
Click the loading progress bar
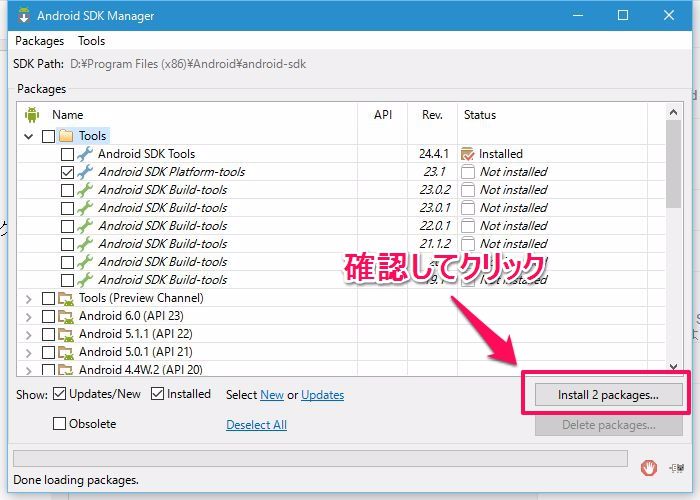click(x=320, y=458)
